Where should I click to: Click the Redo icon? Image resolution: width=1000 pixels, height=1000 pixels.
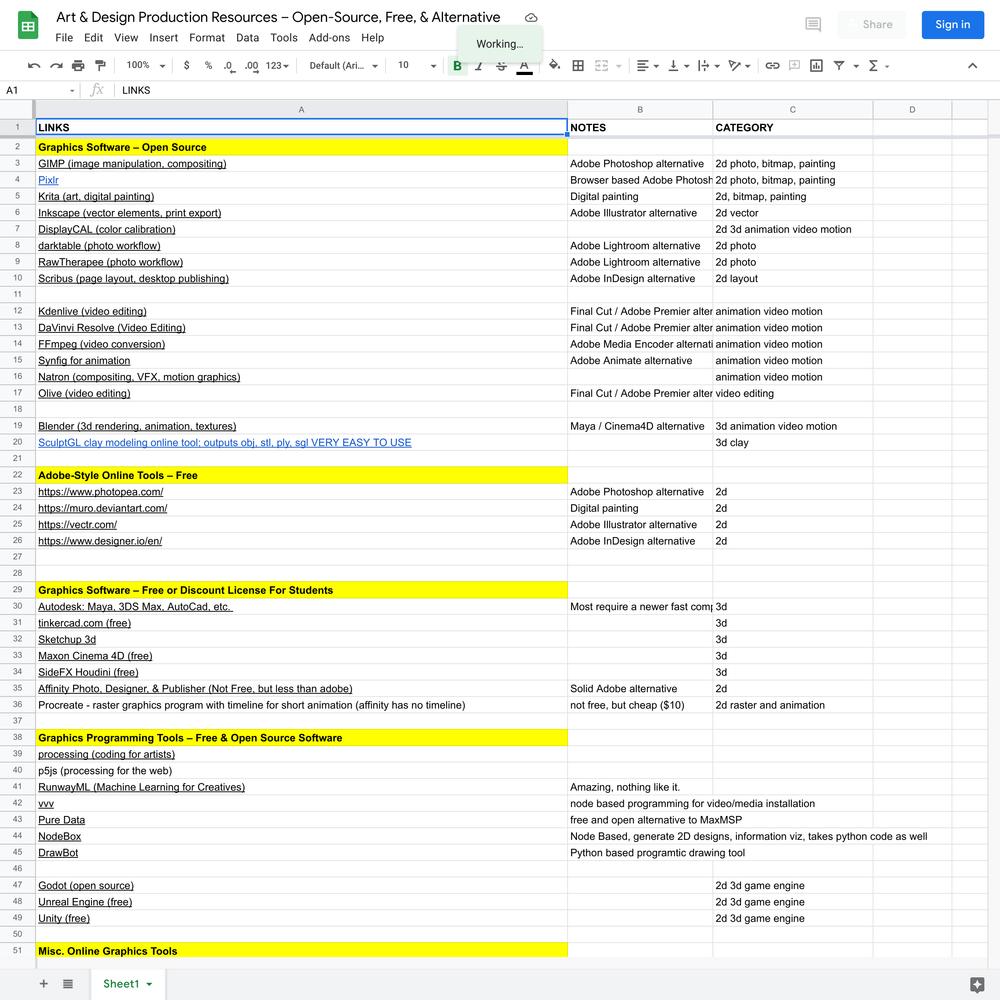[56, 66]
